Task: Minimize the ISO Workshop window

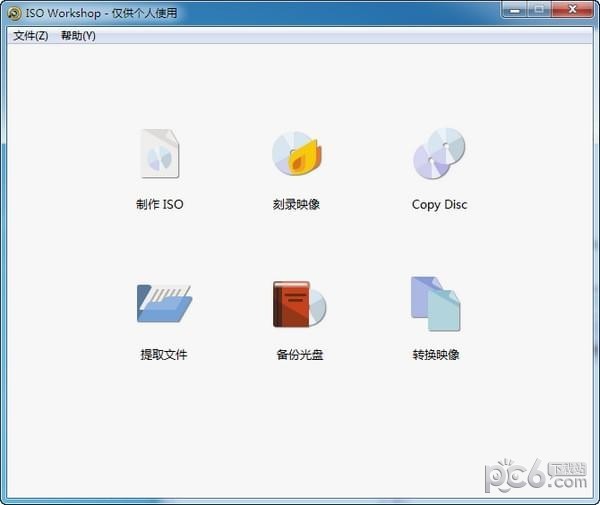Action: coord(515,10)
